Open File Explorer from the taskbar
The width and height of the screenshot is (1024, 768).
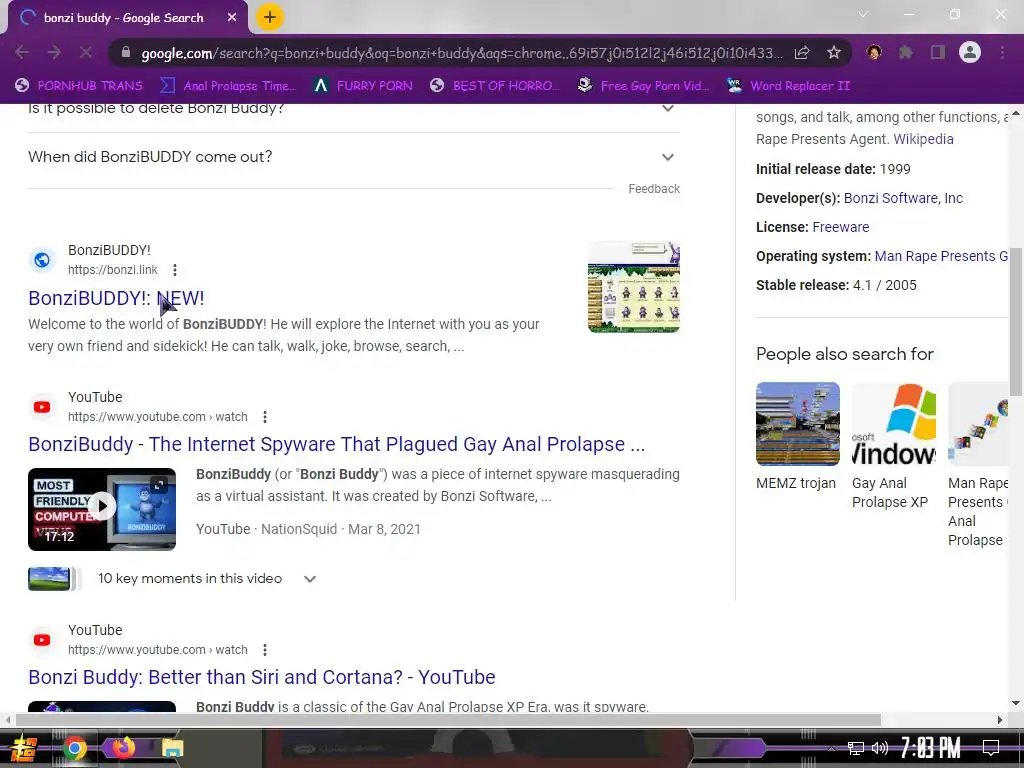coord(172,748)
